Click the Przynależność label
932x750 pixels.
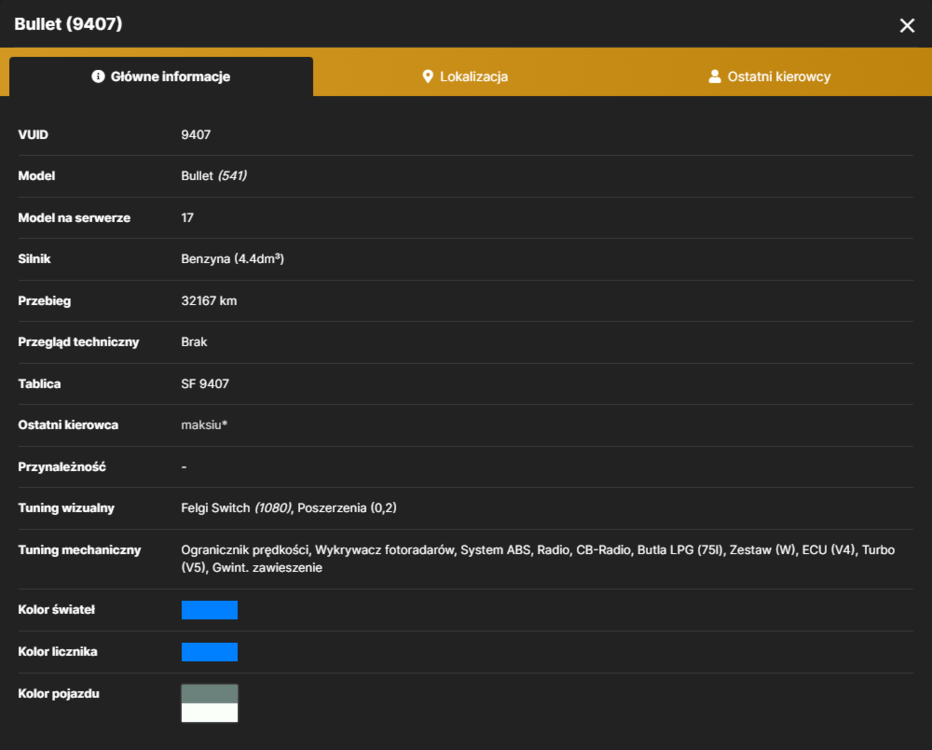tap(62, 467)
